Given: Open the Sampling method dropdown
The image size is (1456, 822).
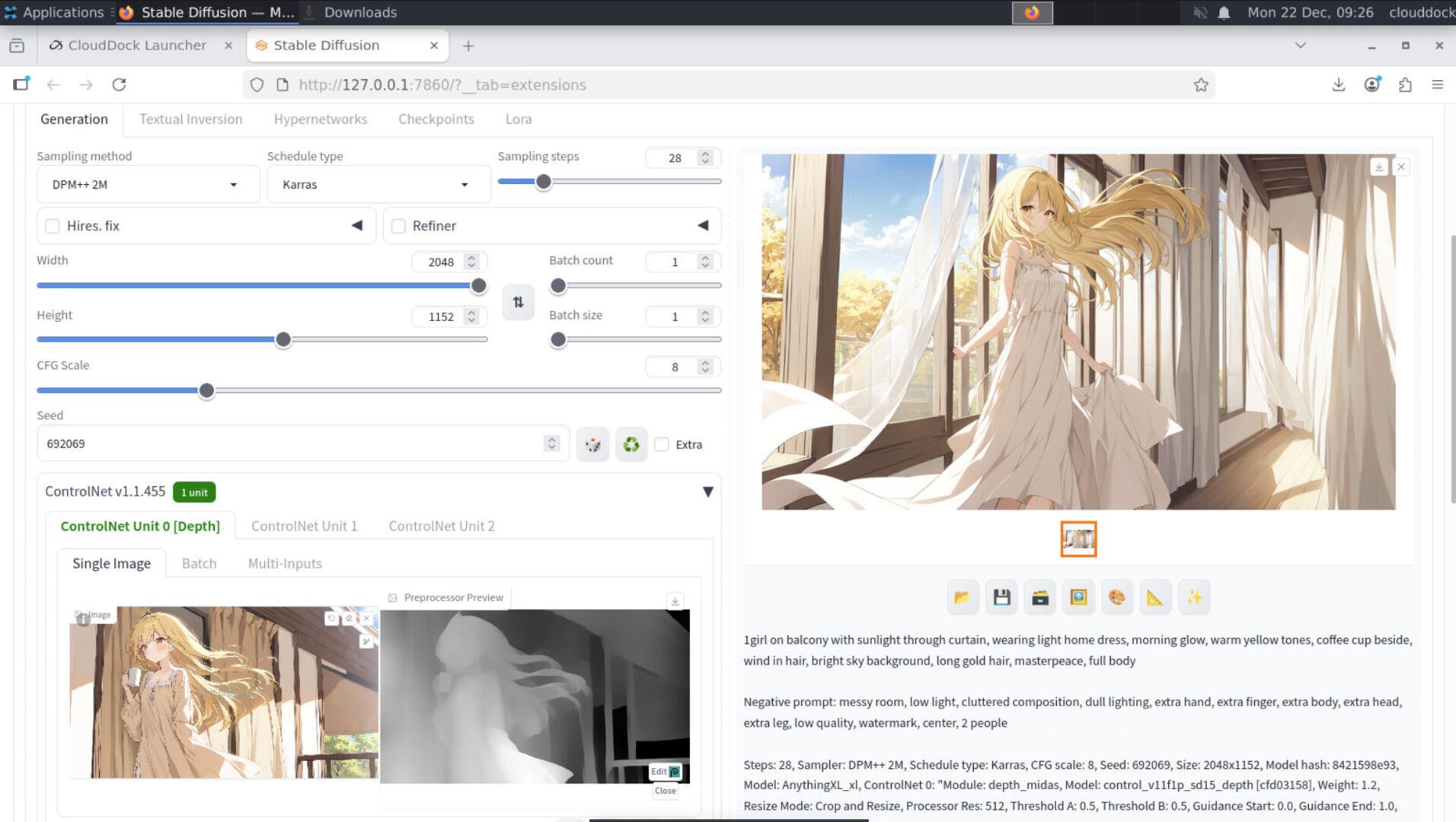Looking at the screenshot, I should pos(146,185).
